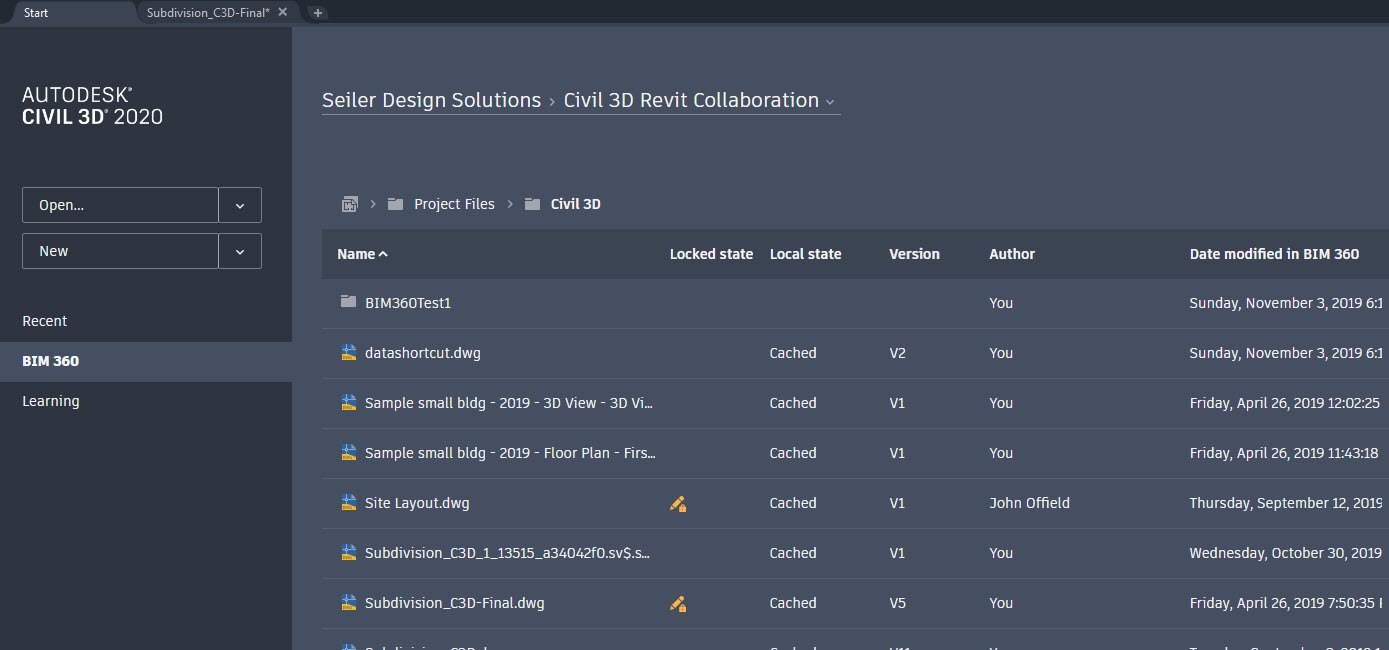Click Seiler Design Solutions breadcrumb link
1389x650 pixels.
(431, 100)
